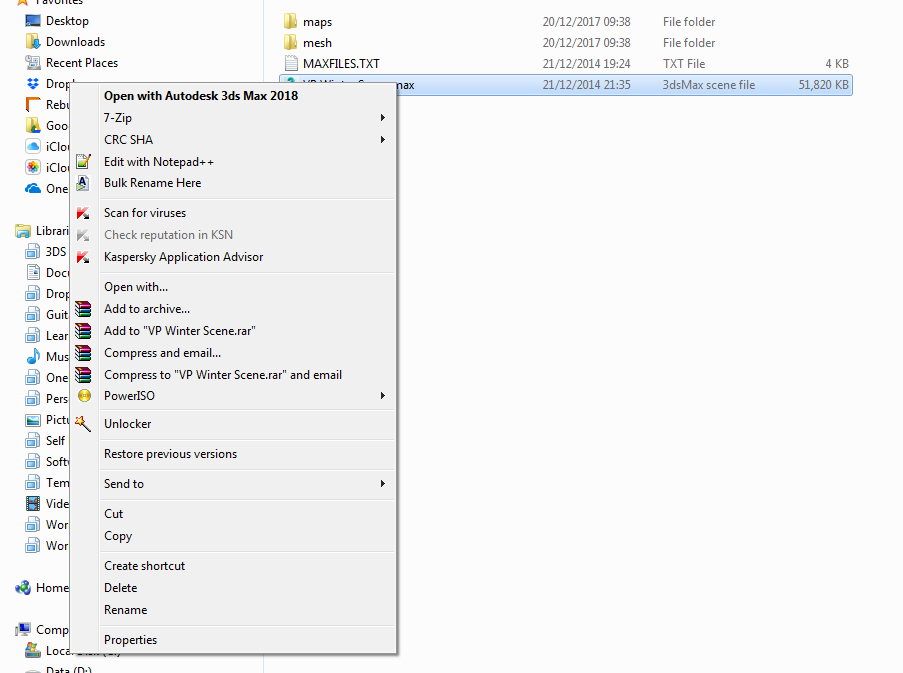Click the Dropbox icon in Favorites
Screen dimensions: 903x673
[33, 83]
